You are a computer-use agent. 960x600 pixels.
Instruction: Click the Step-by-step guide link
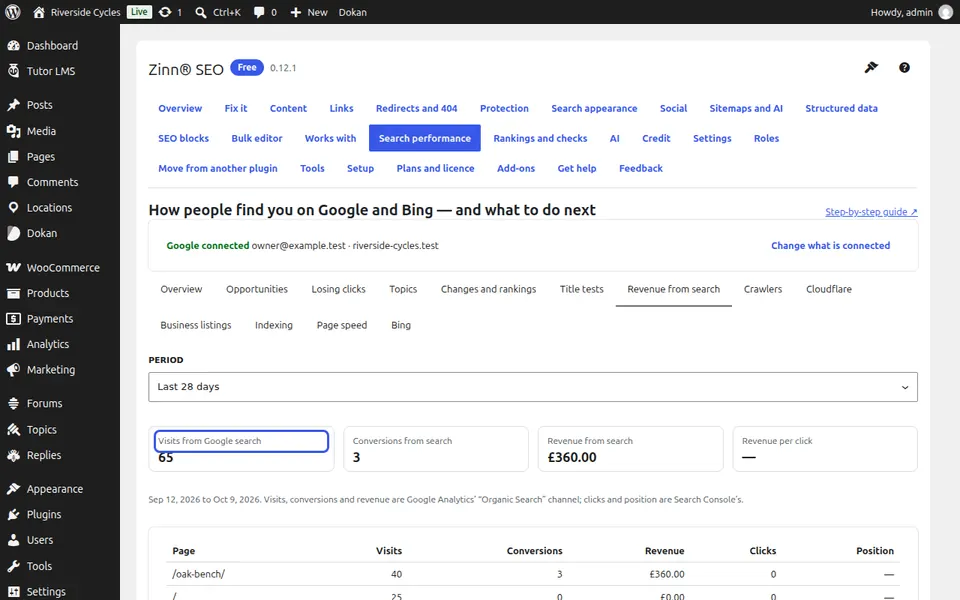(871, 212)
